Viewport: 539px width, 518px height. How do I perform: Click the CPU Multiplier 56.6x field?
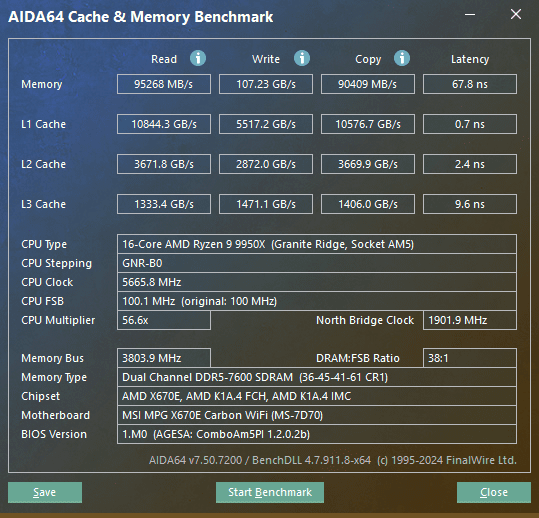point(164,320)
